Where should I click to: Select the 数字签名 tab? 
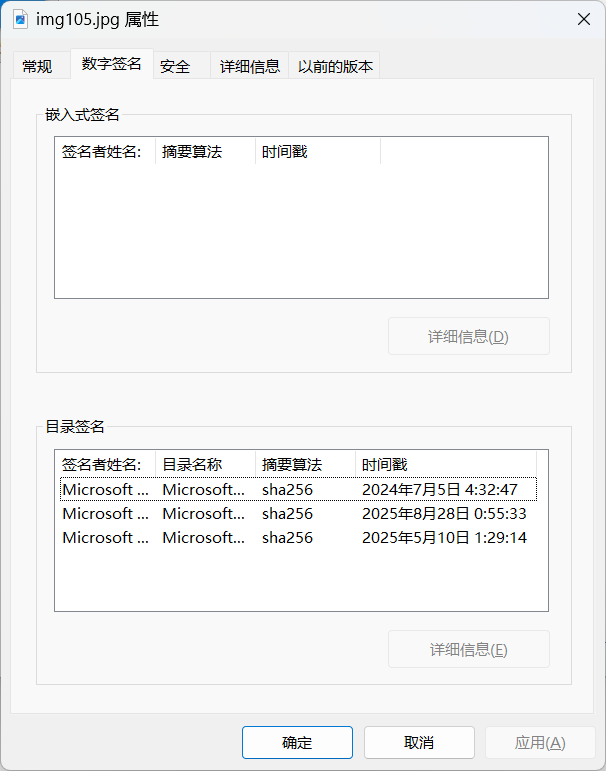point(111,65)
